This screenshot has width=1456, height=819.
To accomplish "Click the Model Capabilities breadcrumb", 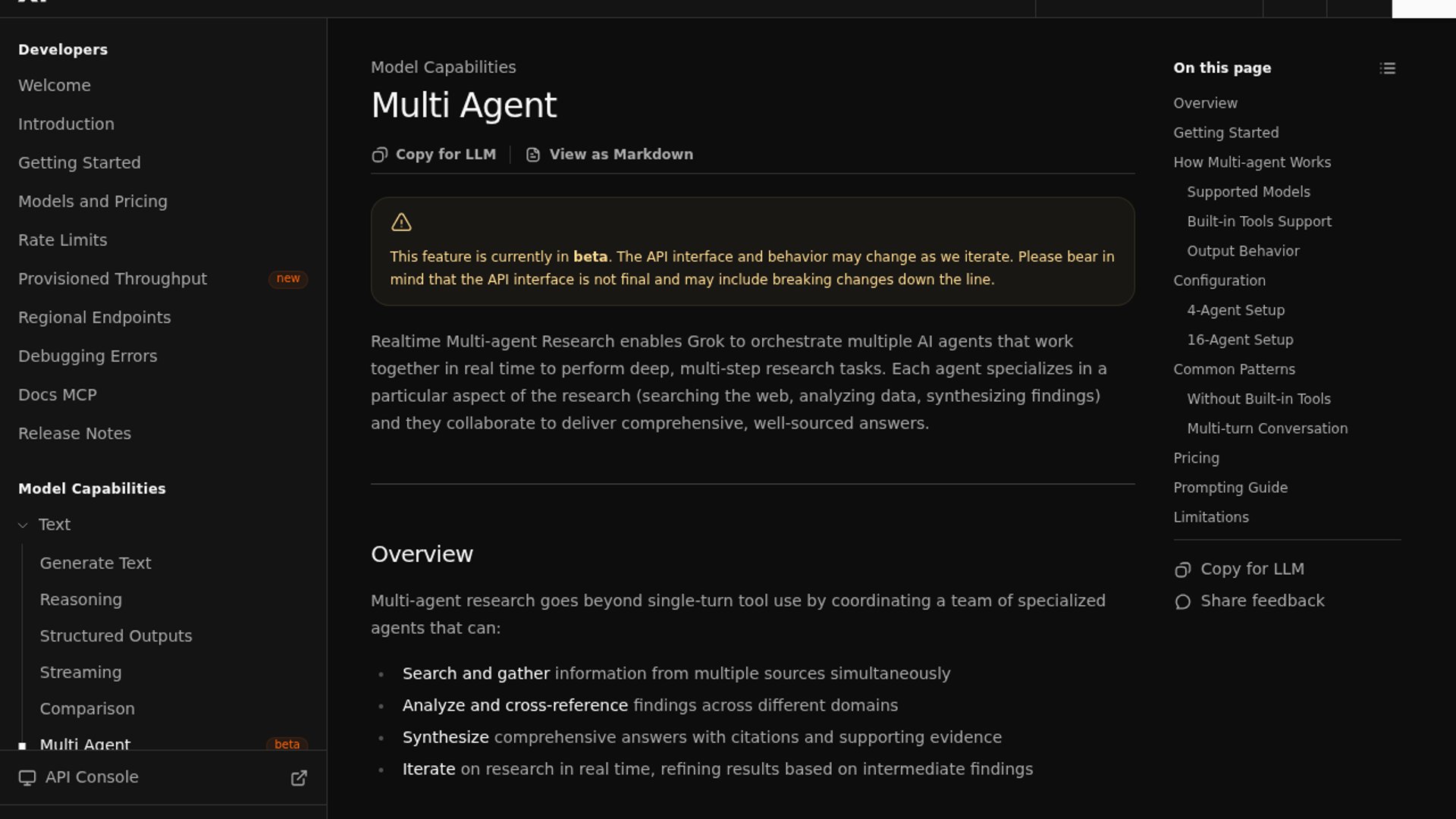I will pos(443,67).
